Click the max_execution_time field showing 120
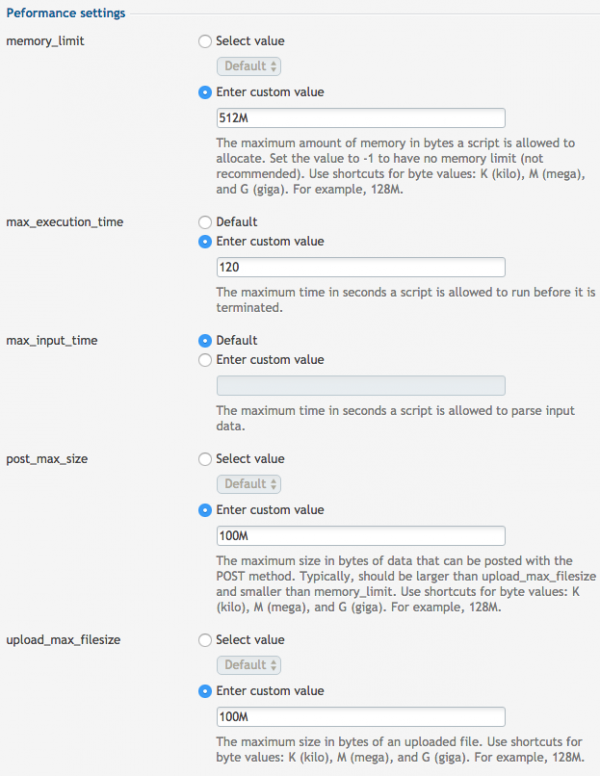600x776 pixels. pyautogui.click(x=361, y=267)
